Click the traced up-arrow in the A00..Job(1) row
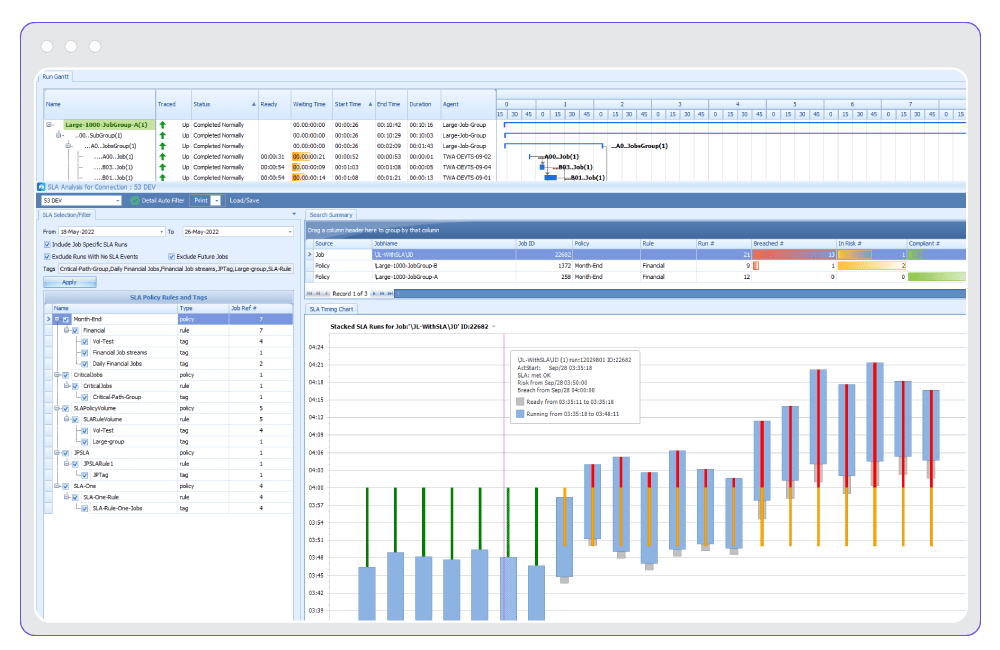 tap(163, 156)
